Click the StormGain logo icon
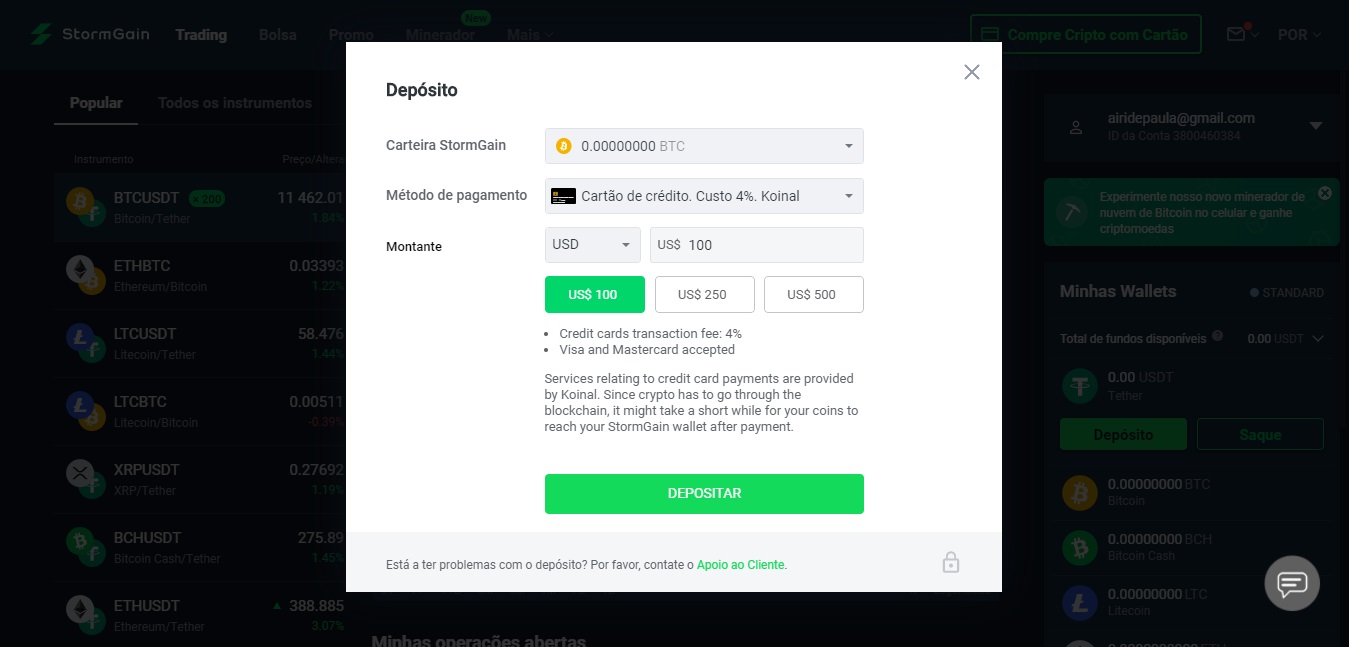This screenshot has height=647, width=1349. [40, 34]
